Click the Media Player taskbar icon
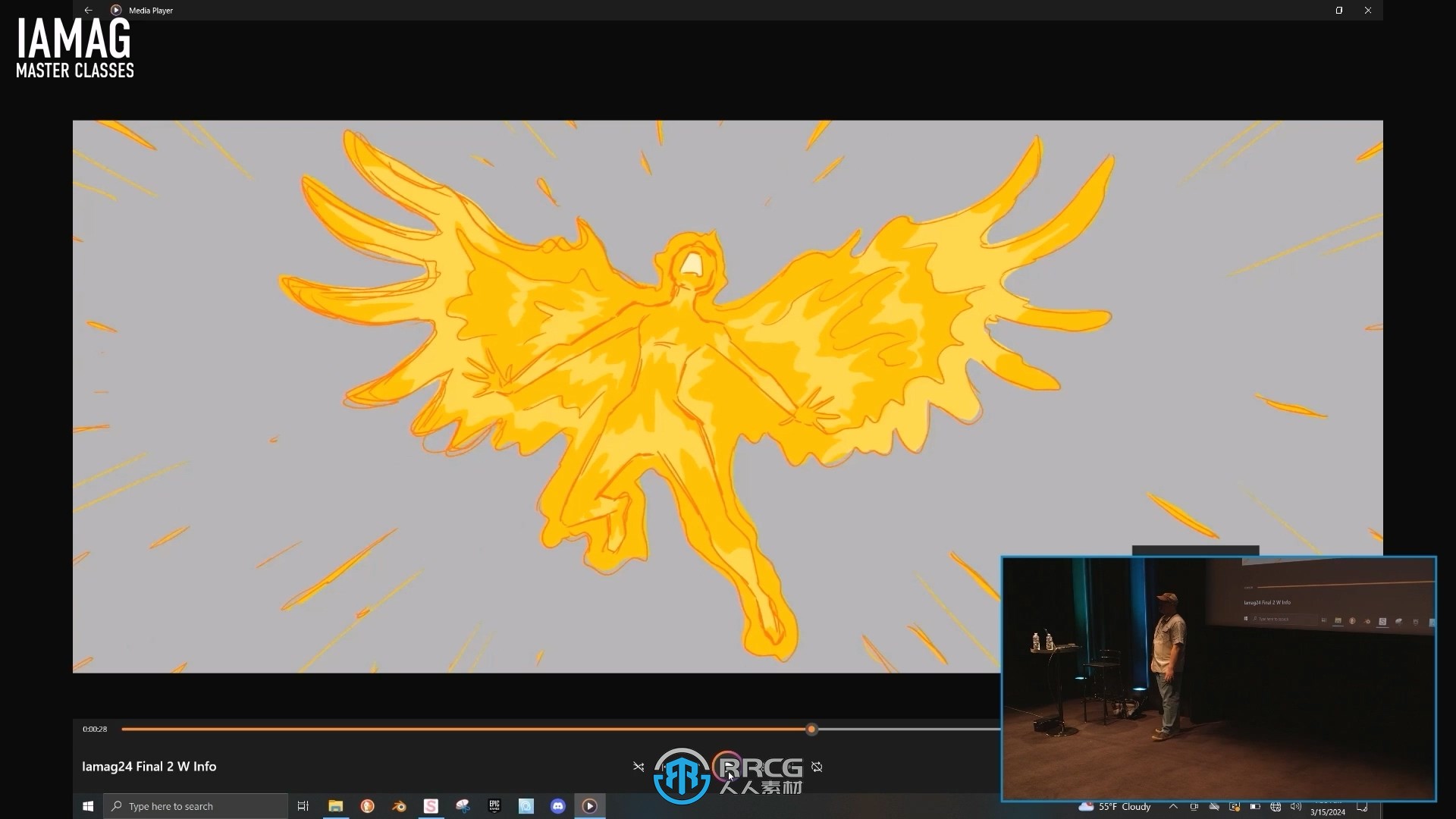The width and height of the screenshot is (1456, 819). [x=590, y=806]
